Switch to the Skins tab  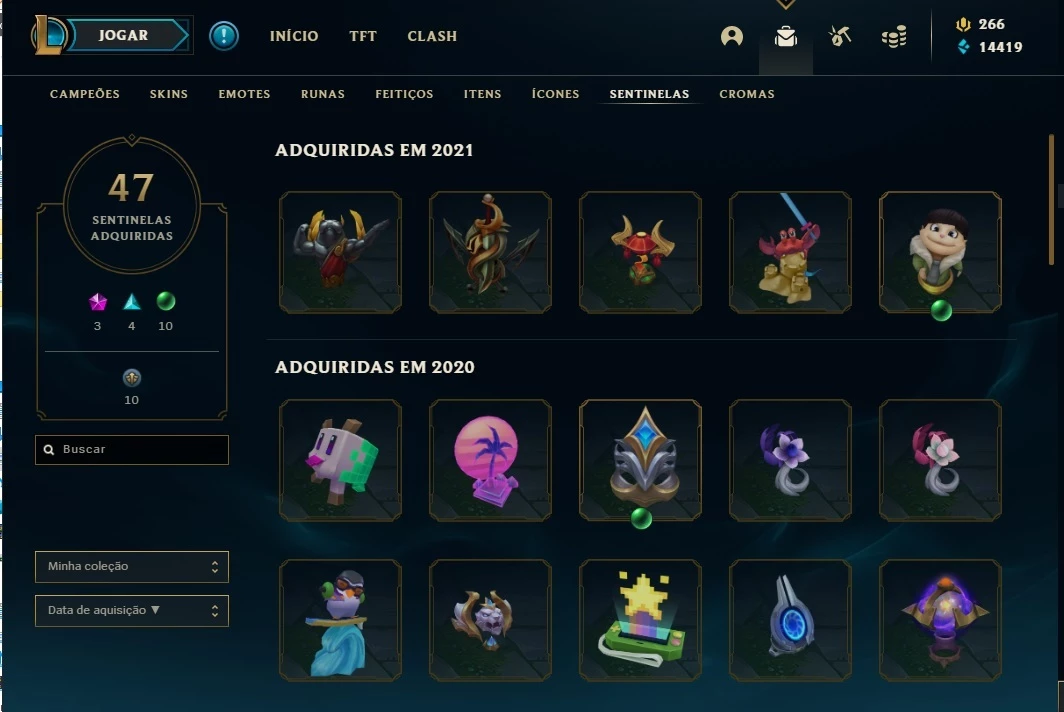tap(168, 94)
